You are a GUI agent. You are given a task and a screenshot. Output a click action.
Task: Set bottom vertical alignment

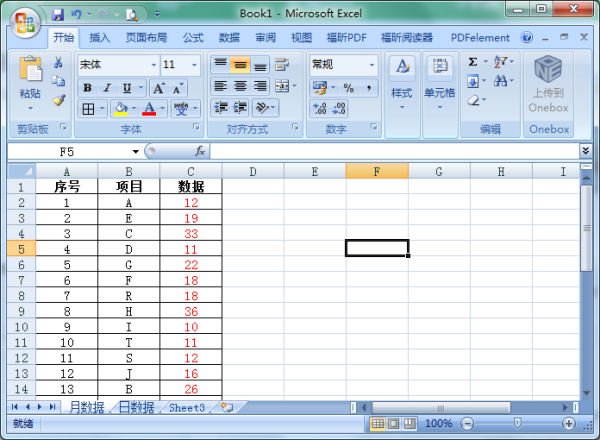pos(260,64)
